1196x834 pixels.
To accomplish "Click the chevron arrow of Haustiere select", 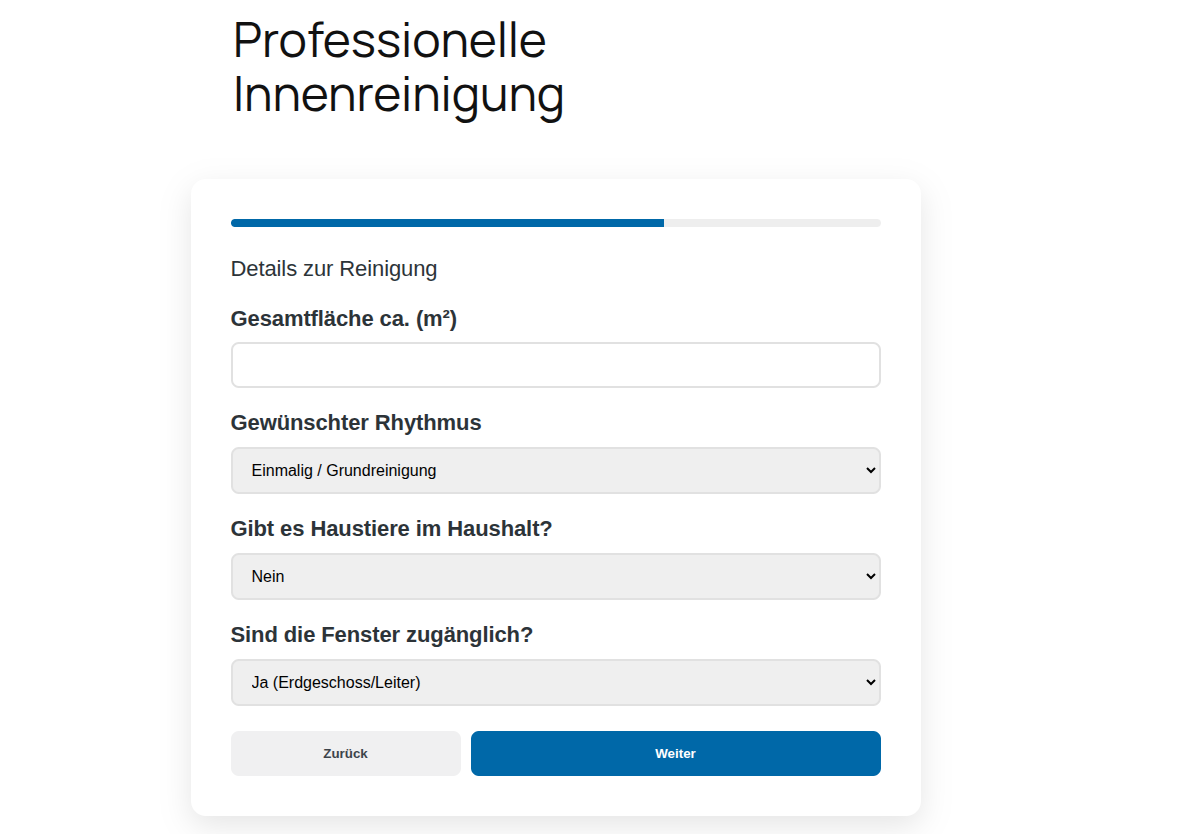I will coord(870,576).
